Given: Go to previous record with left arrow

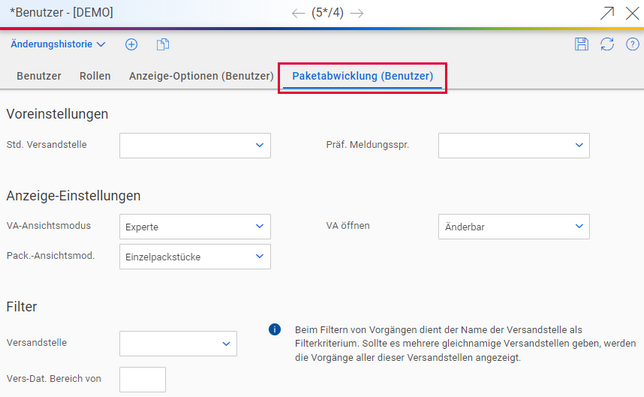Looking at the screenshot, I should [x=298, y=14].
